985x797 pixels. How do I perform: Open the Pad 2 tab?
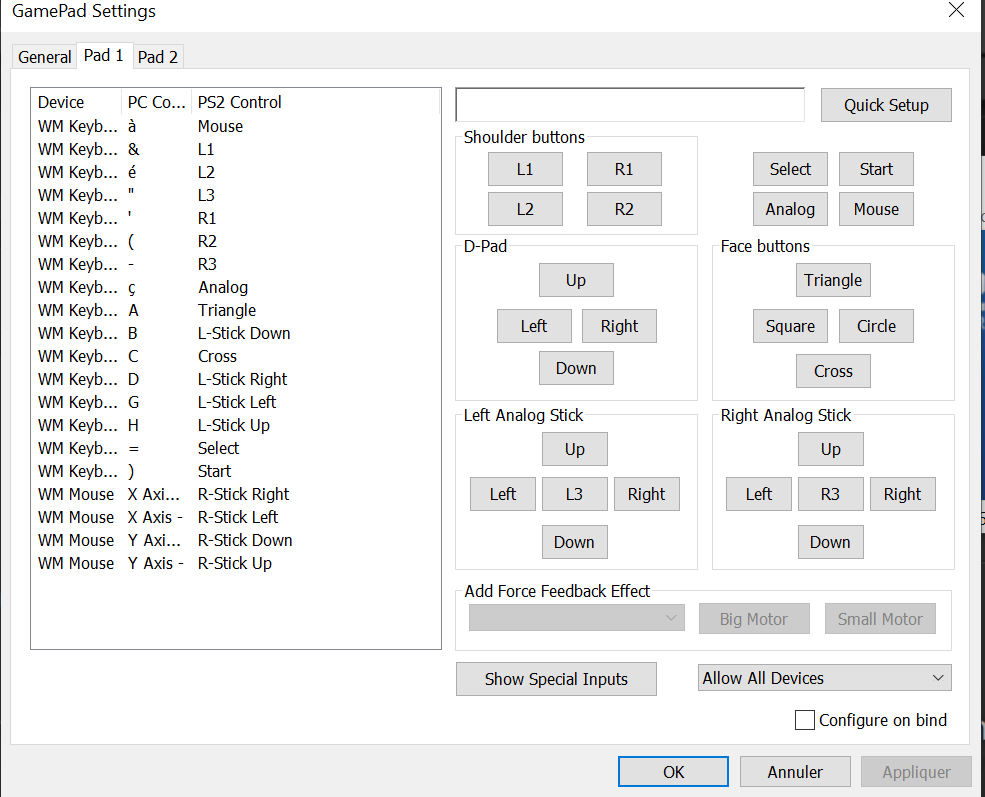point(158,57)
